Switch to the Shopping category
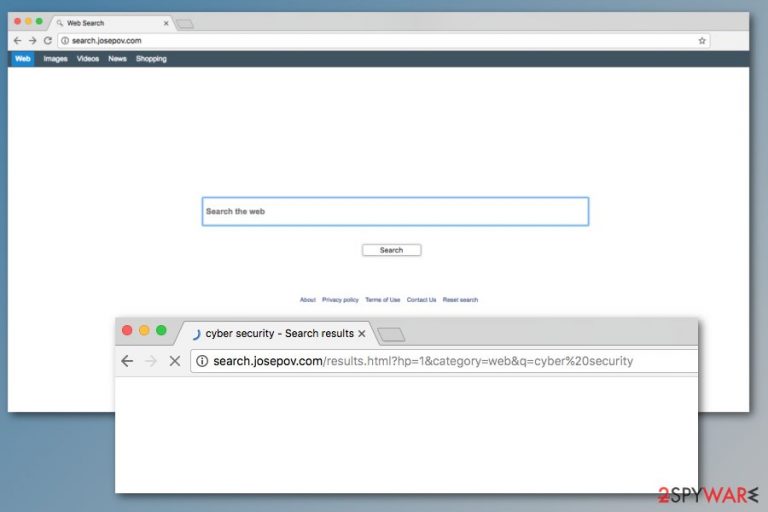Image resolution: width=768 pixels, height=512 pixels. pyautogui.click(x=151, y=59)
